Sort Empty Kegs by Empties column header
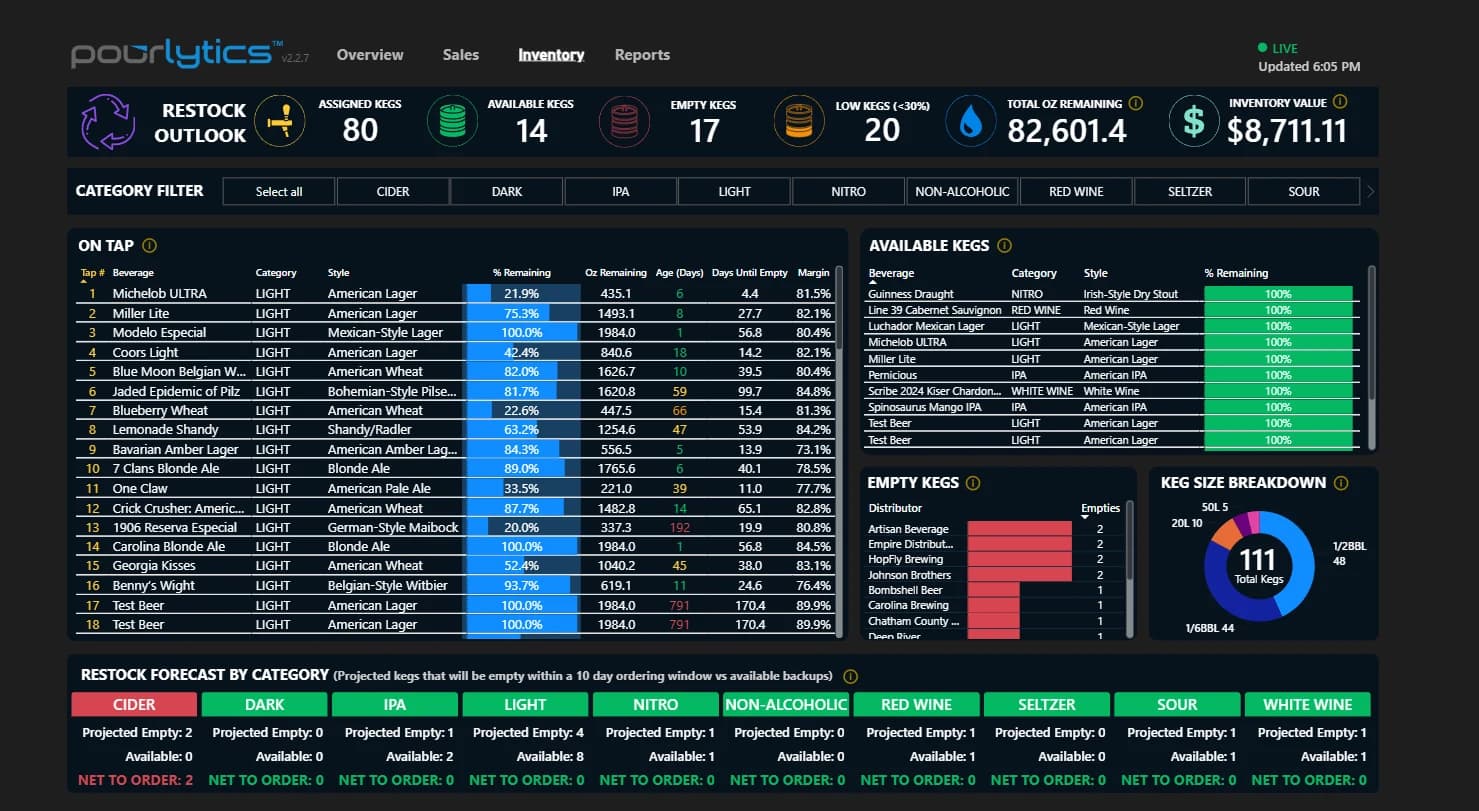 click(1100, 508)
